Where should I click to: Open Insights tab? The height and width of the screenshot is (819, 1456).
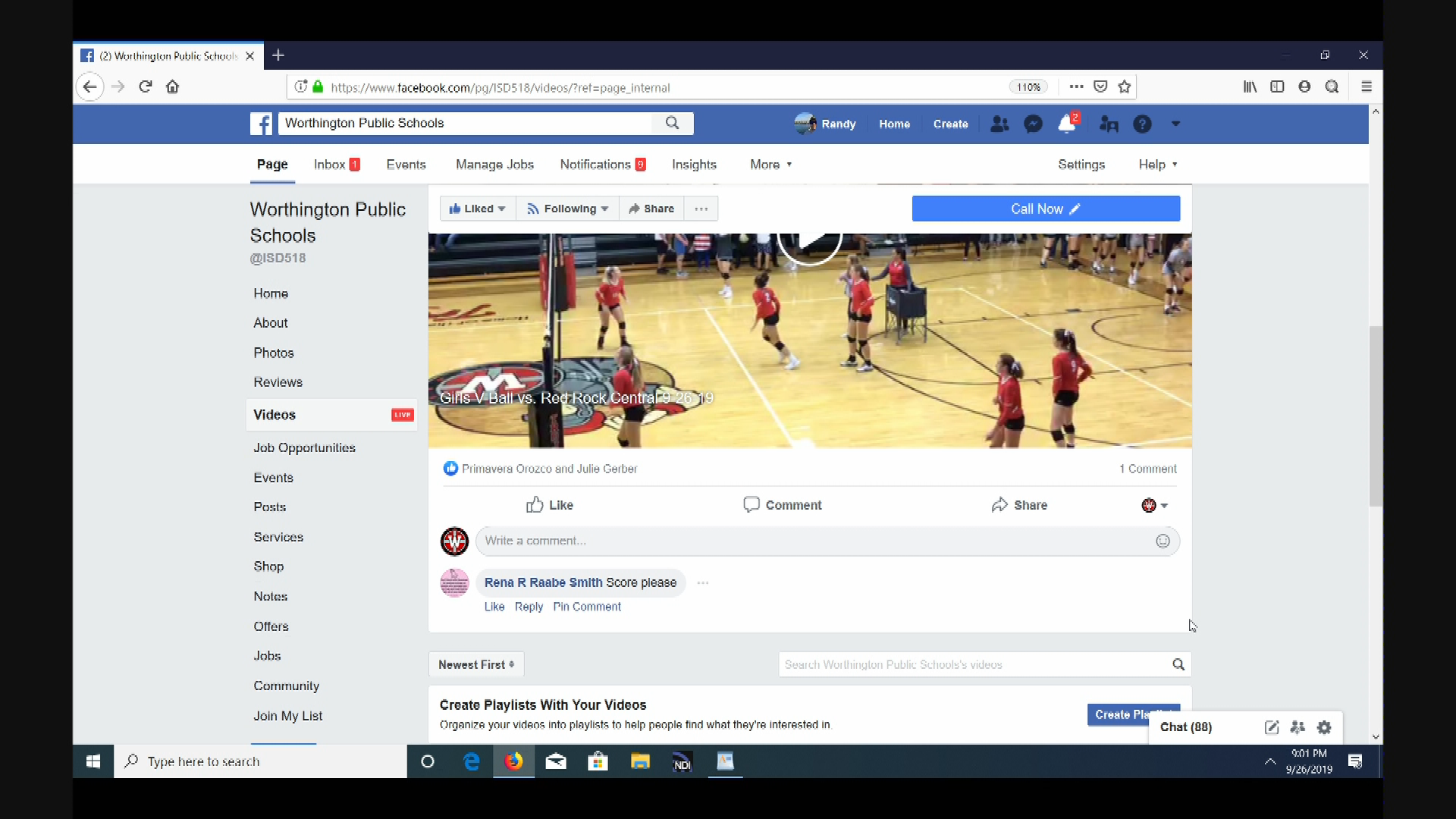click(x=694, y=165)
